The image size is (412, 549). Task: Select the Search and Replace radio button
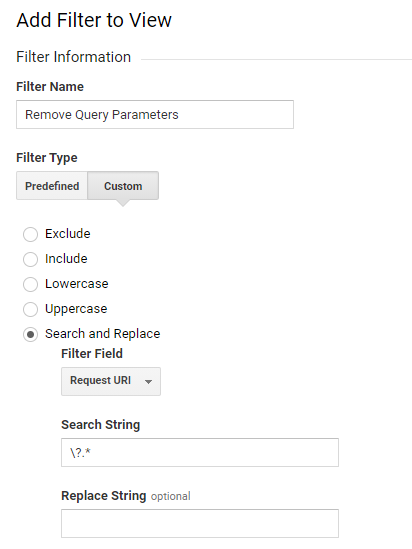(30, 334)
